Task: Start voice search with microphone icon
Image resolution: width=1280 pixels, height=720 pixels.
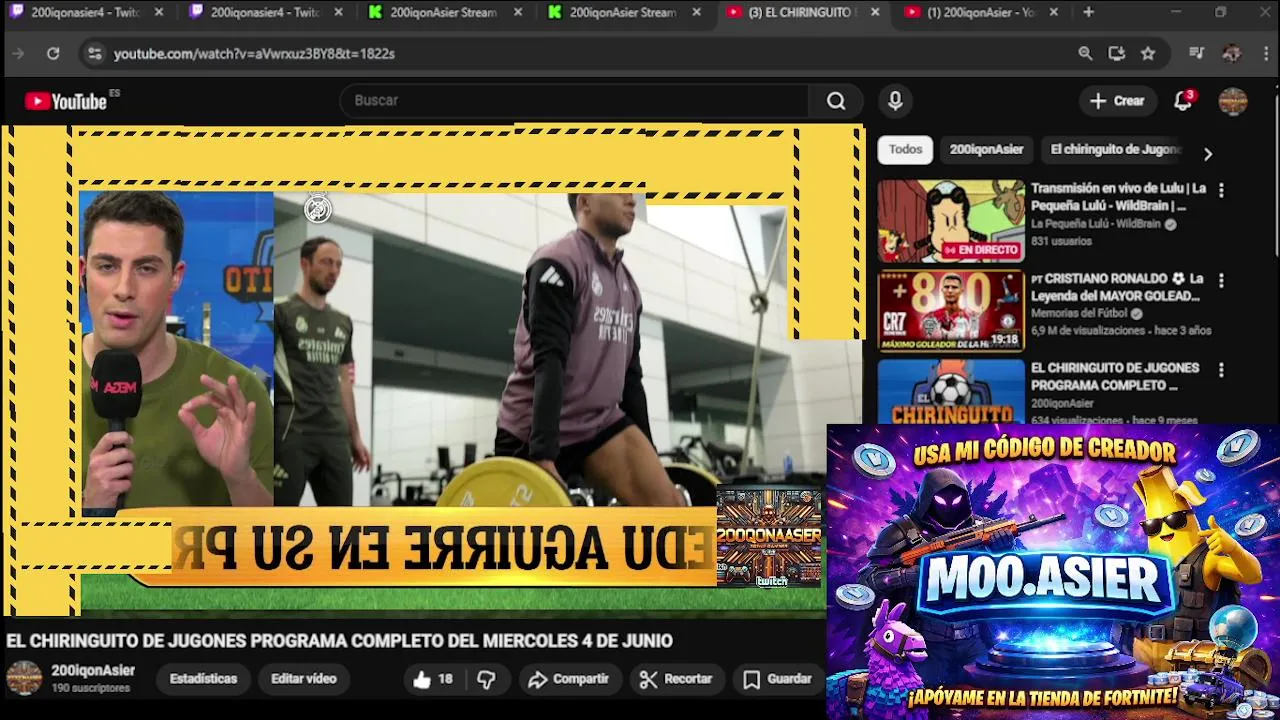Action: pos(895,100)
